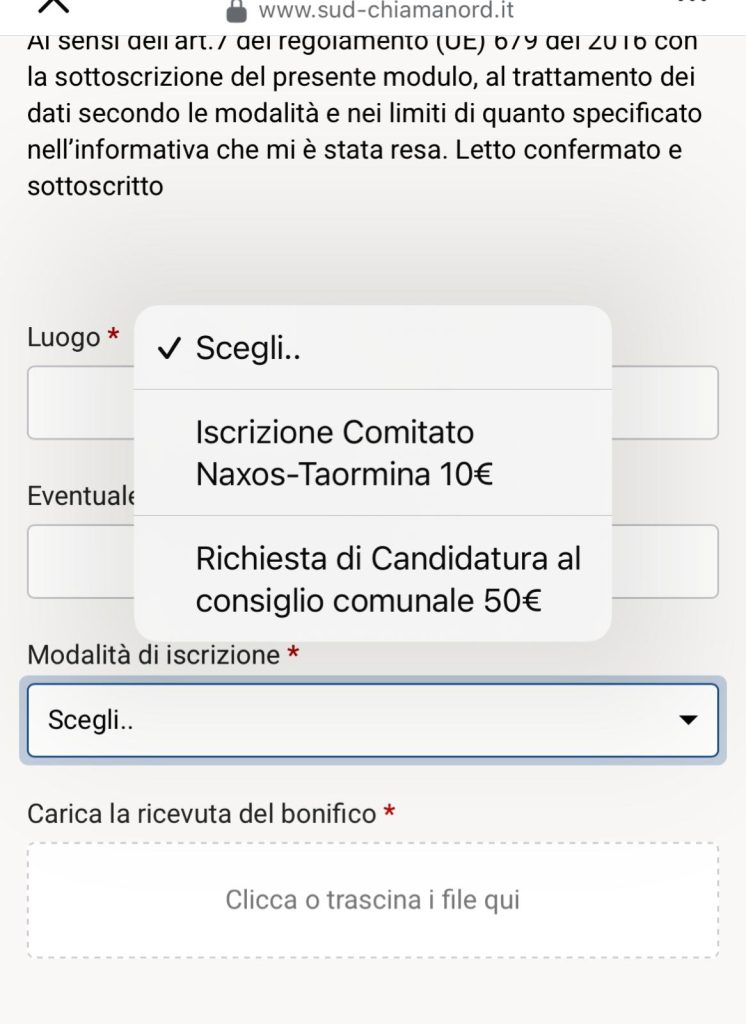Close the browser page with the X
Screen dimensions: 746x1024
[x=55, y=5]
